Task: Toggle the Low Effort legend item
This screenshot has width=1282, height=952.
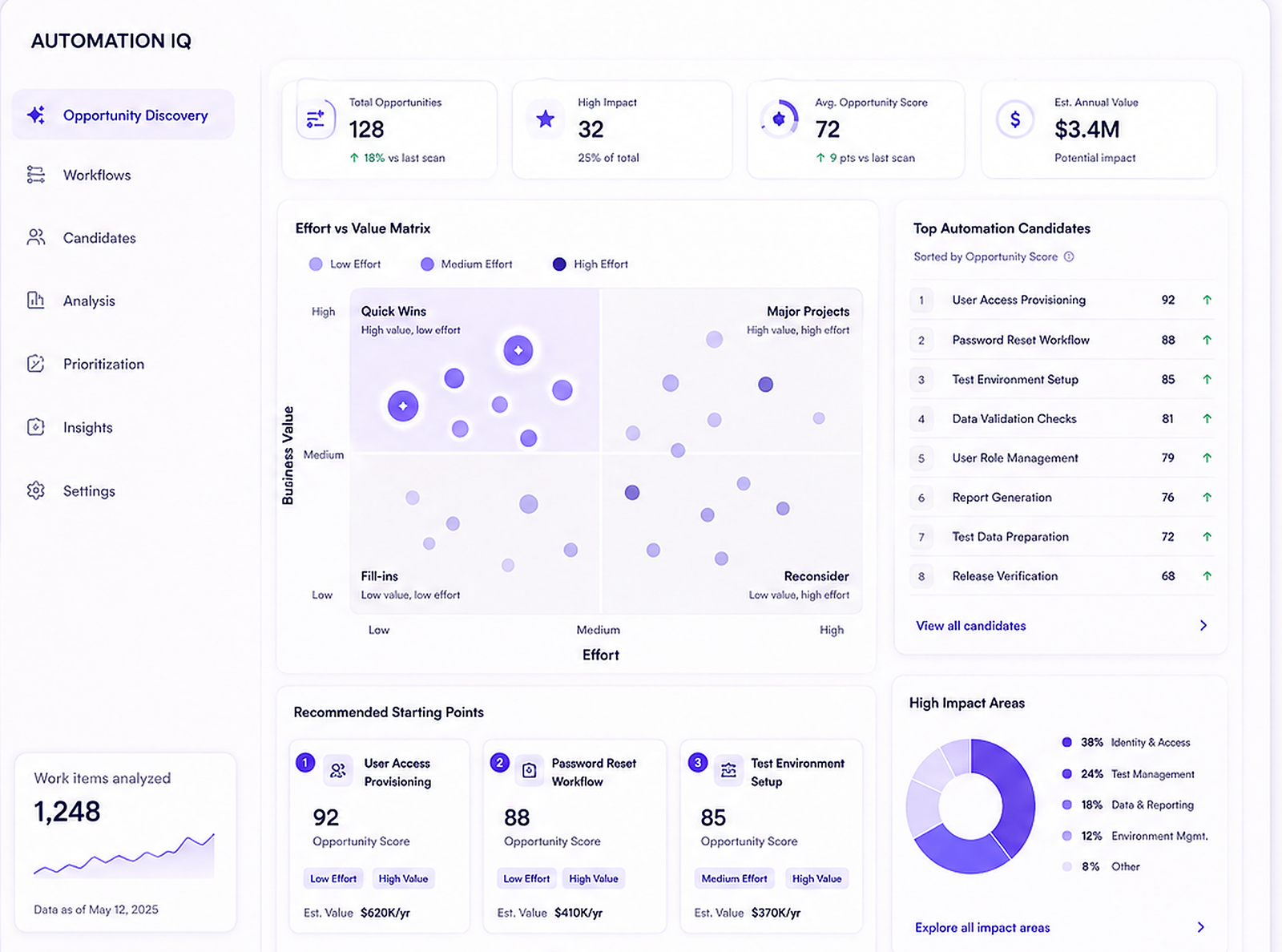Action: tap(345, 264)
